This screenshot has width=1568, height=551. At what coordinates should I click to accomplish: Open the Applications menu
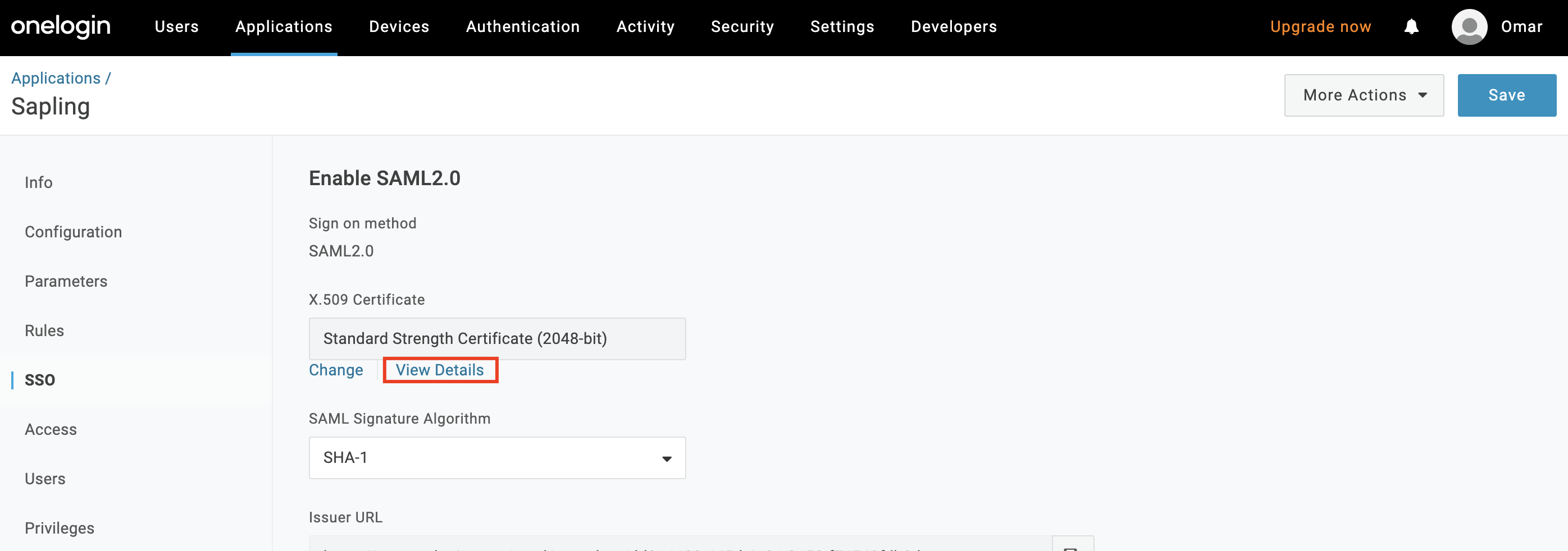tap(284, 27)
